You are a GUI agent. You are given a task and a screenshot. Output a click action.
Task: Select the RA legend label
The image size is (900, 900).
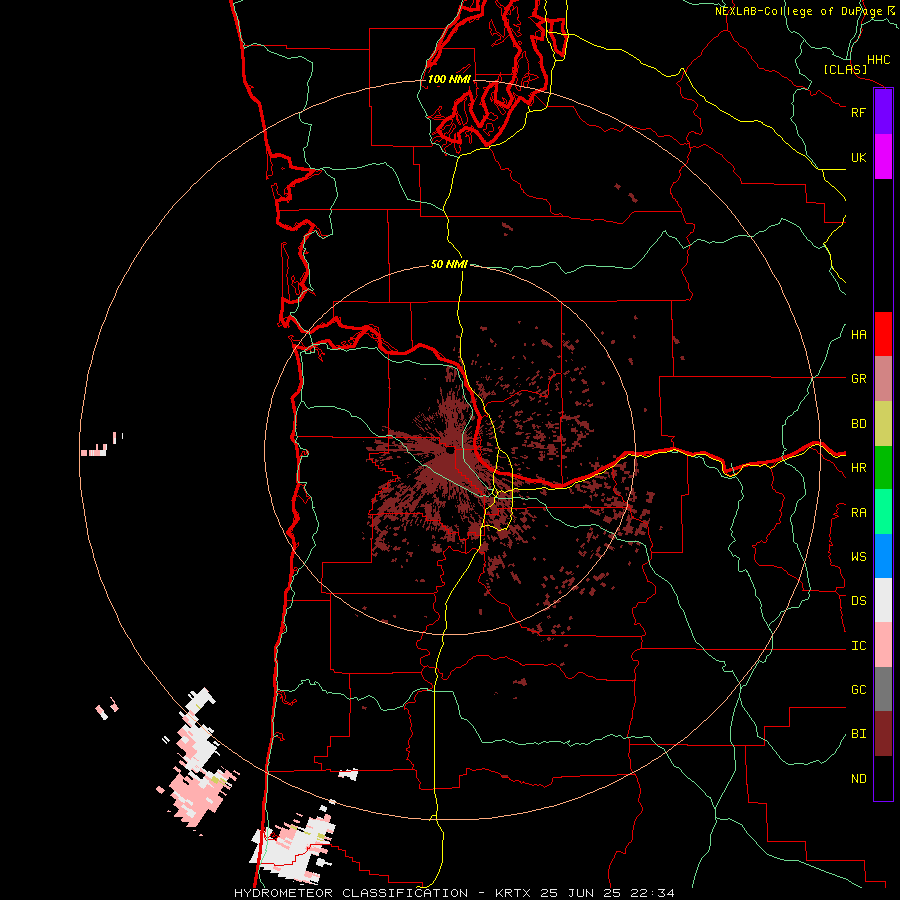(858, 513)
